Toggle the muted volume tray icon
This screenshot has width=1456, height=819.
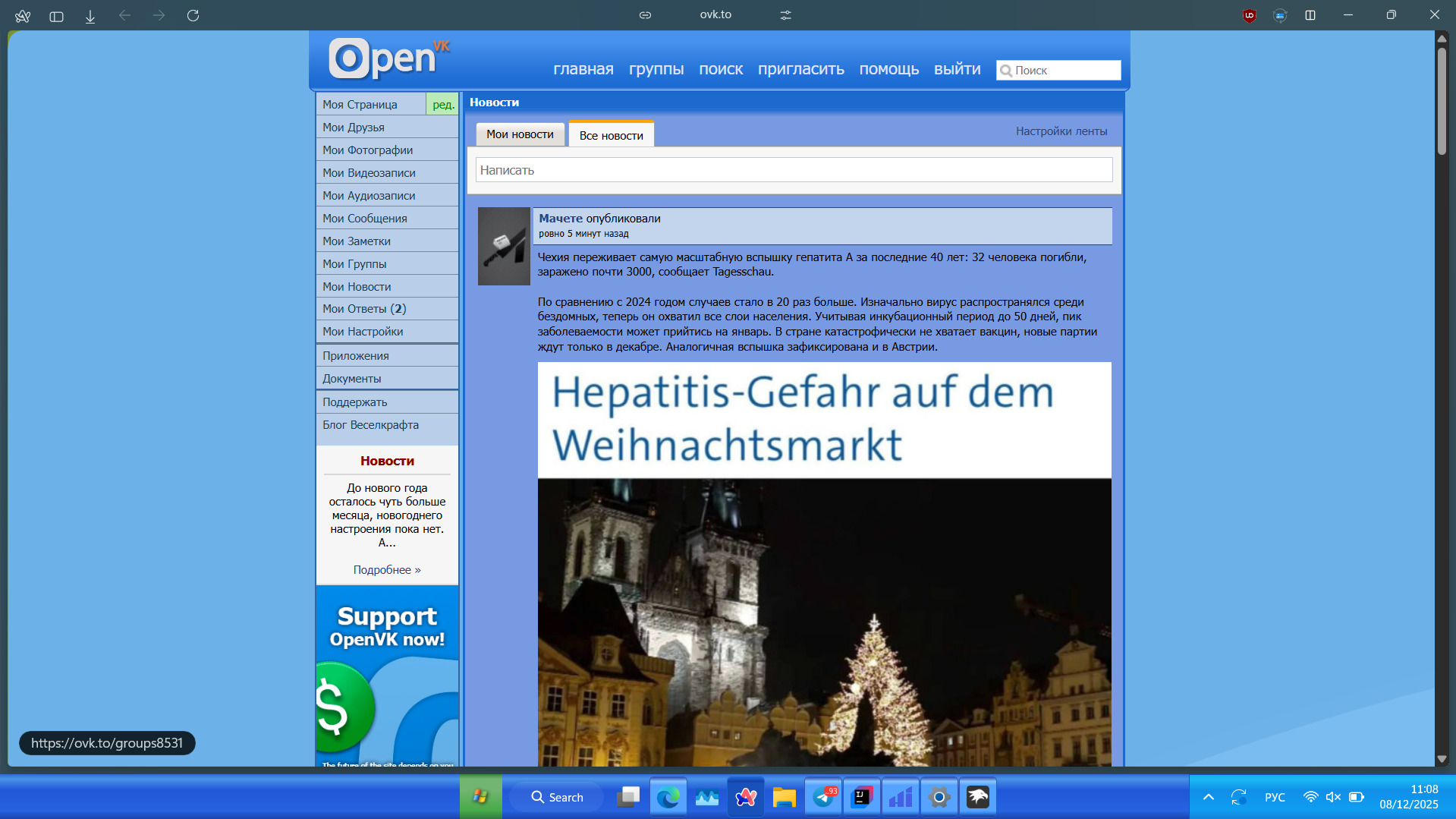1333,797
